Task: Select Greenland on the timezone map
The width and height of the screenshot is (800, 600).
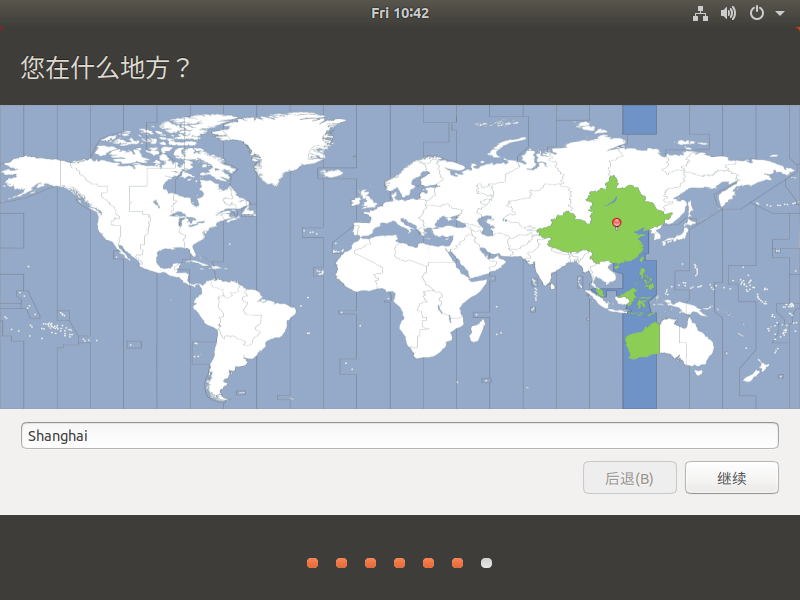Action: [x=286, y=143]
